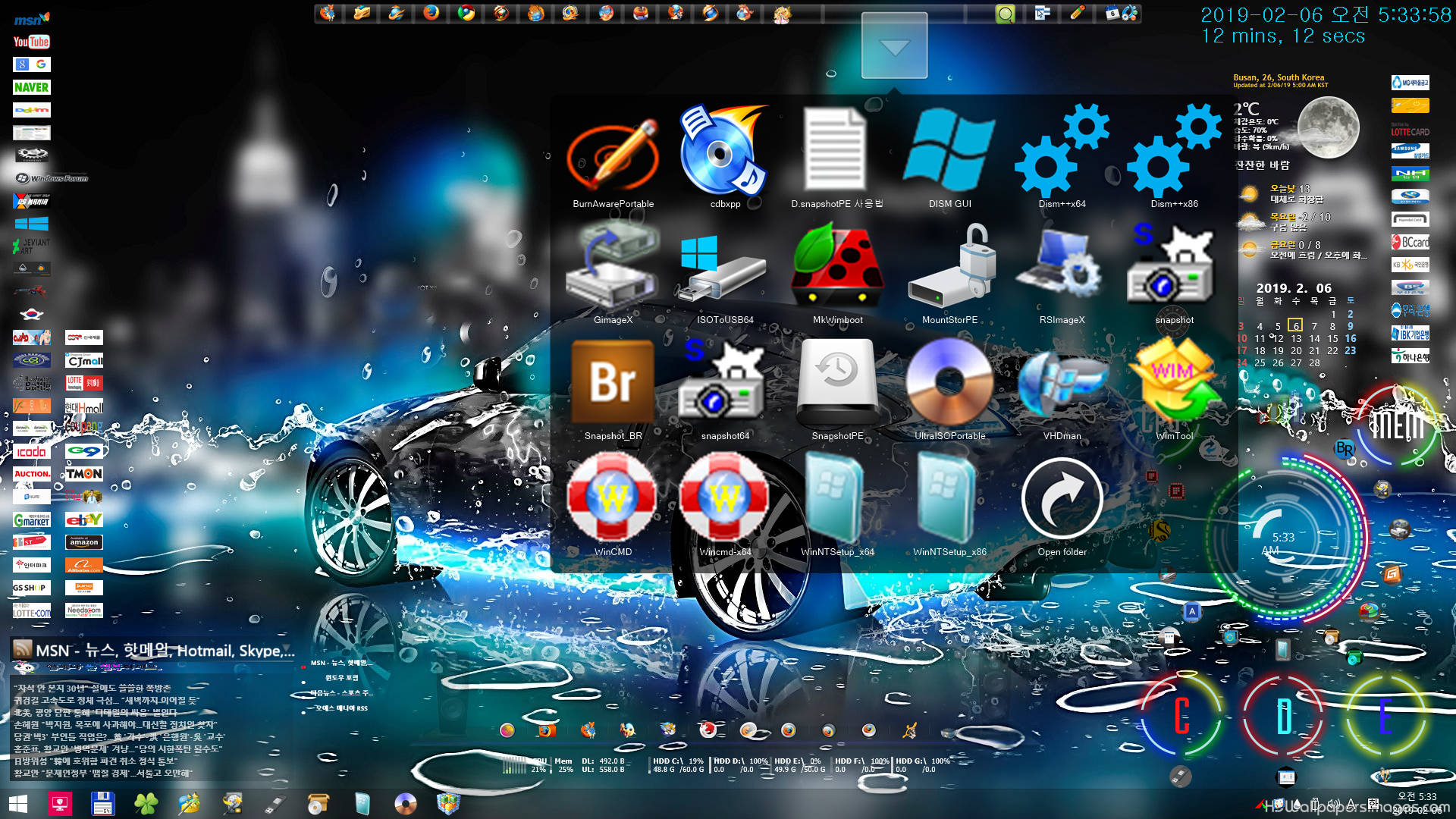Viewport: 1456px width, 819px height.
Task: Open the icoda shopping shortcut
Action: pos(31,451)
